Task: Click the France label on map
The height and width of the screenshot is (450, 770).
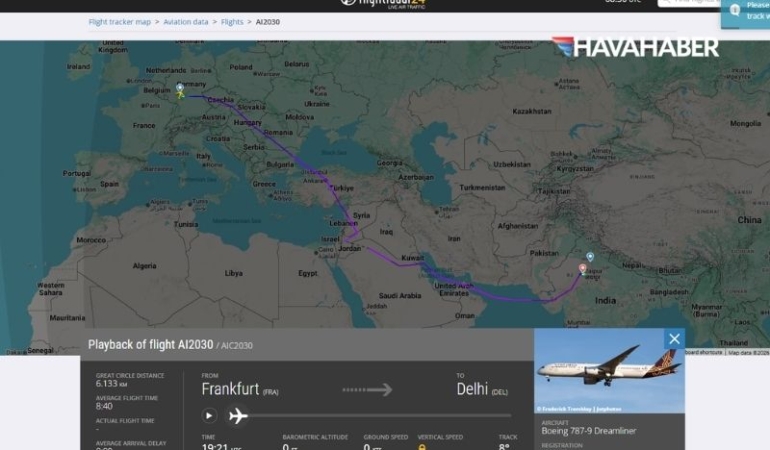Action: [x=144, y=126]
